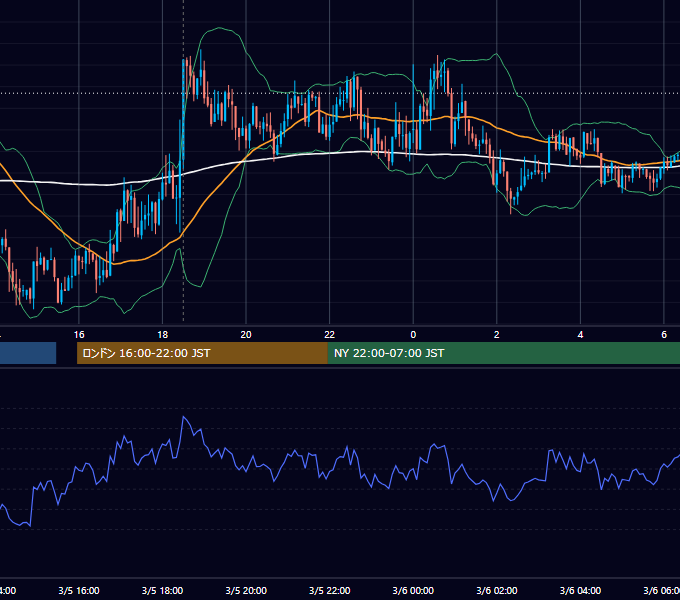Click hour label 6 on price chart axis
Image resolution: width=680 pixels, height=600 pixels.
click(664, 335)
